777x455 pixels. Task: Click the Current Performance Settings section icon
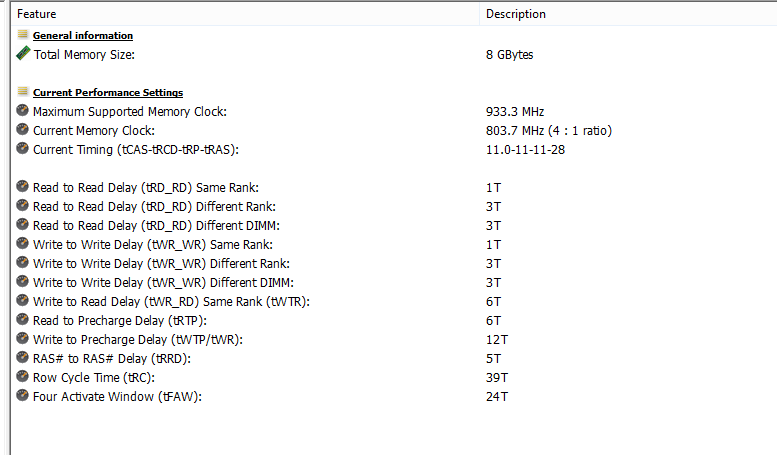click(x=23, y=91)
